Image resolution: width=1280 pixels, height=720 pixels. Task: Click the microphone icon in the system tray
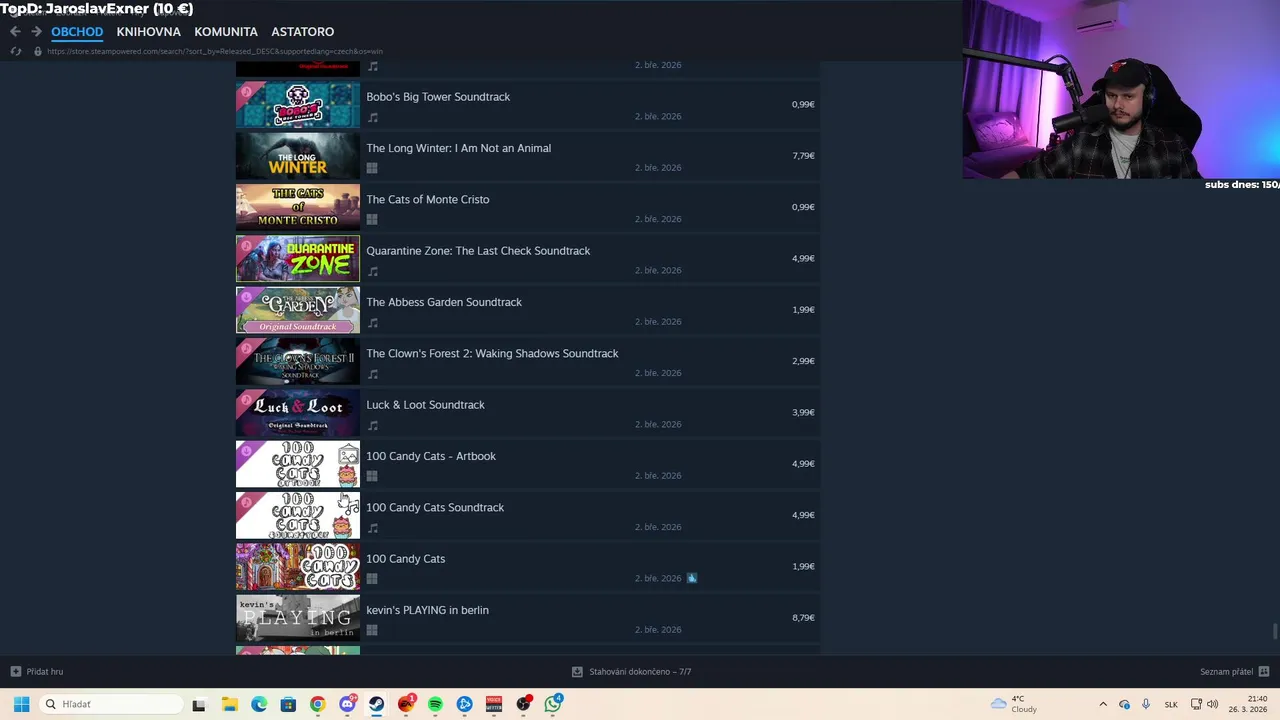point(1146,704)
